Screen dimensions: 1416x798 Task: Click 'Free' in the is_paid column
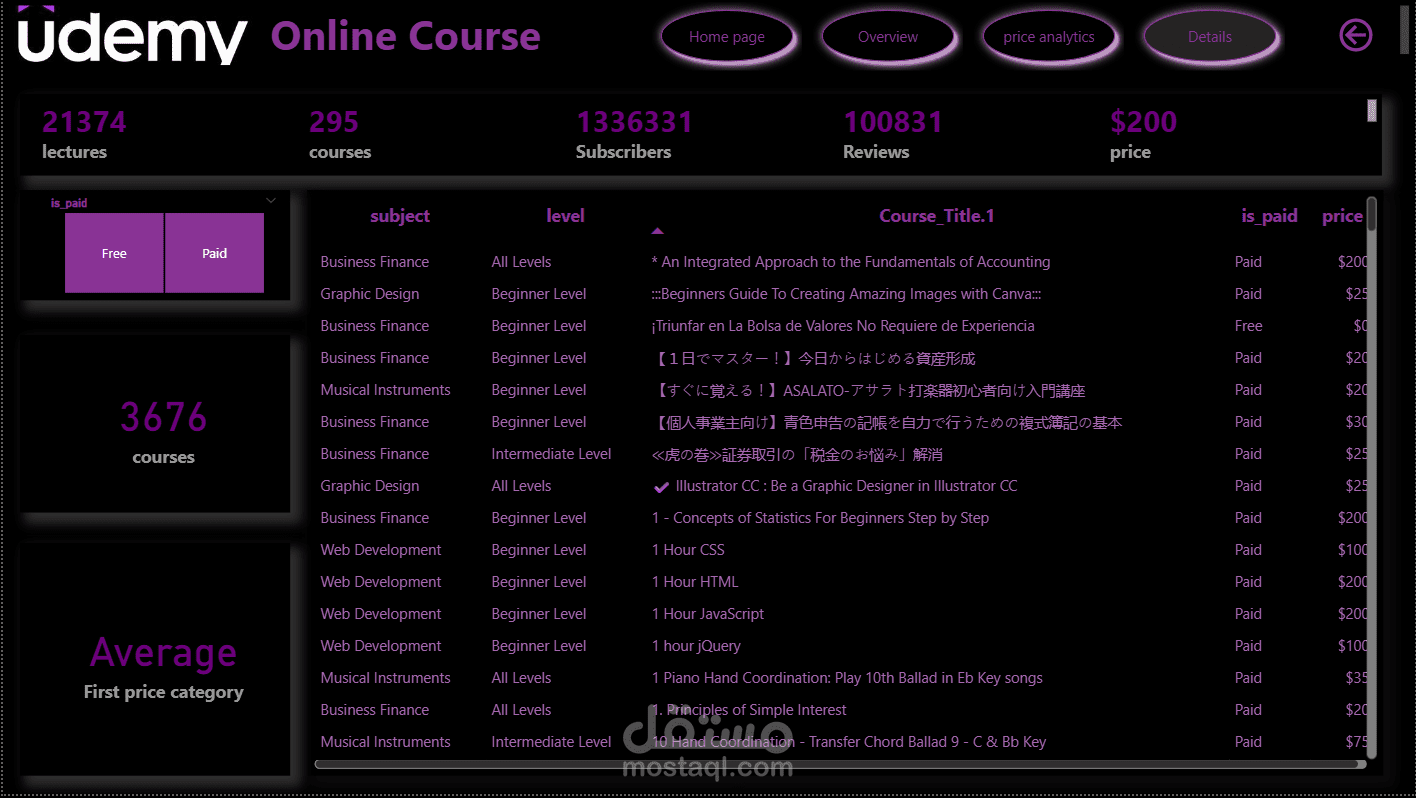(x=1248, y=326)
